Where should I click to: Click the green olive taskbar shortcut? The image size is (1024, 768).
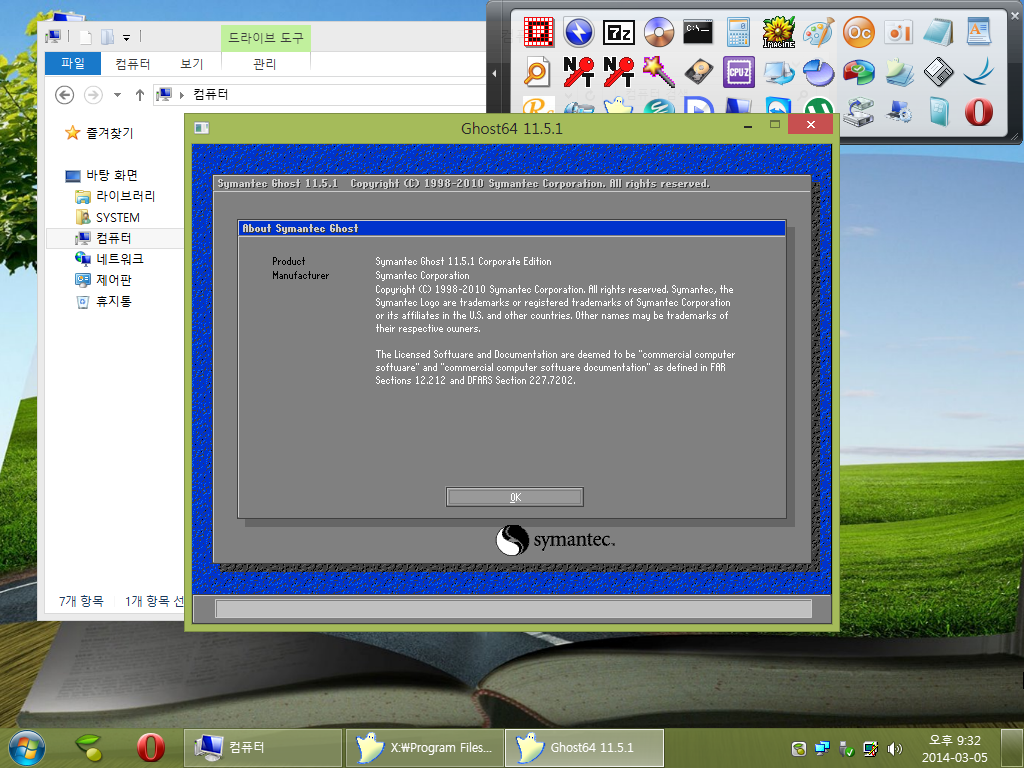click(90, 748)
